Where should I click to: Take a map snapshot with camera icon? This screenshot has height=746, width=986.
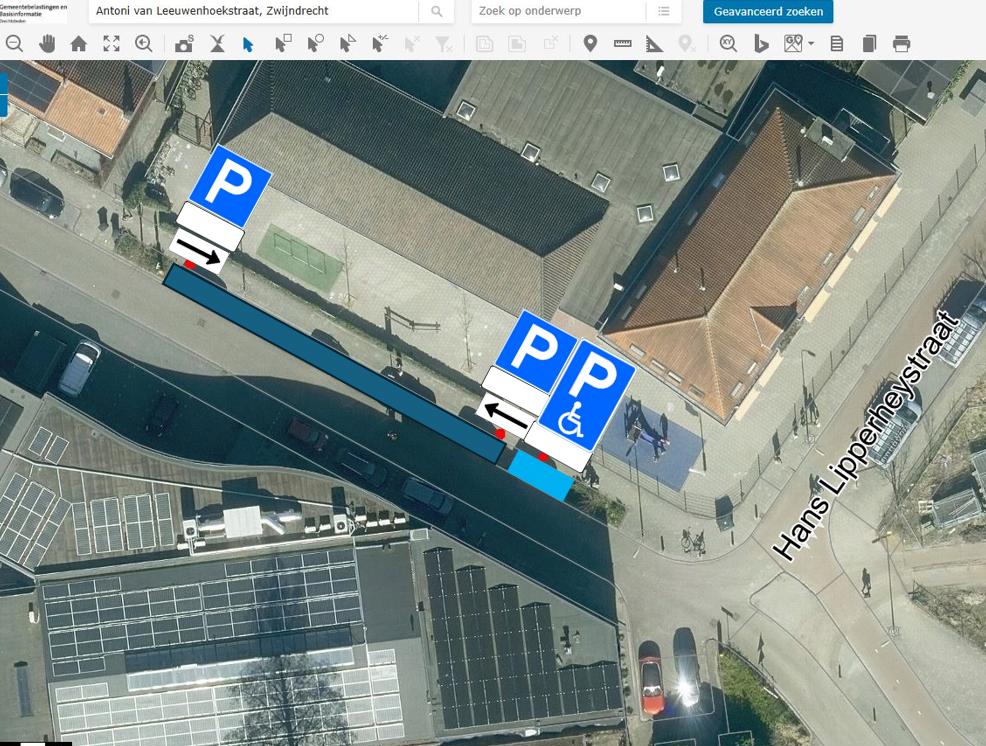[184, 44]
